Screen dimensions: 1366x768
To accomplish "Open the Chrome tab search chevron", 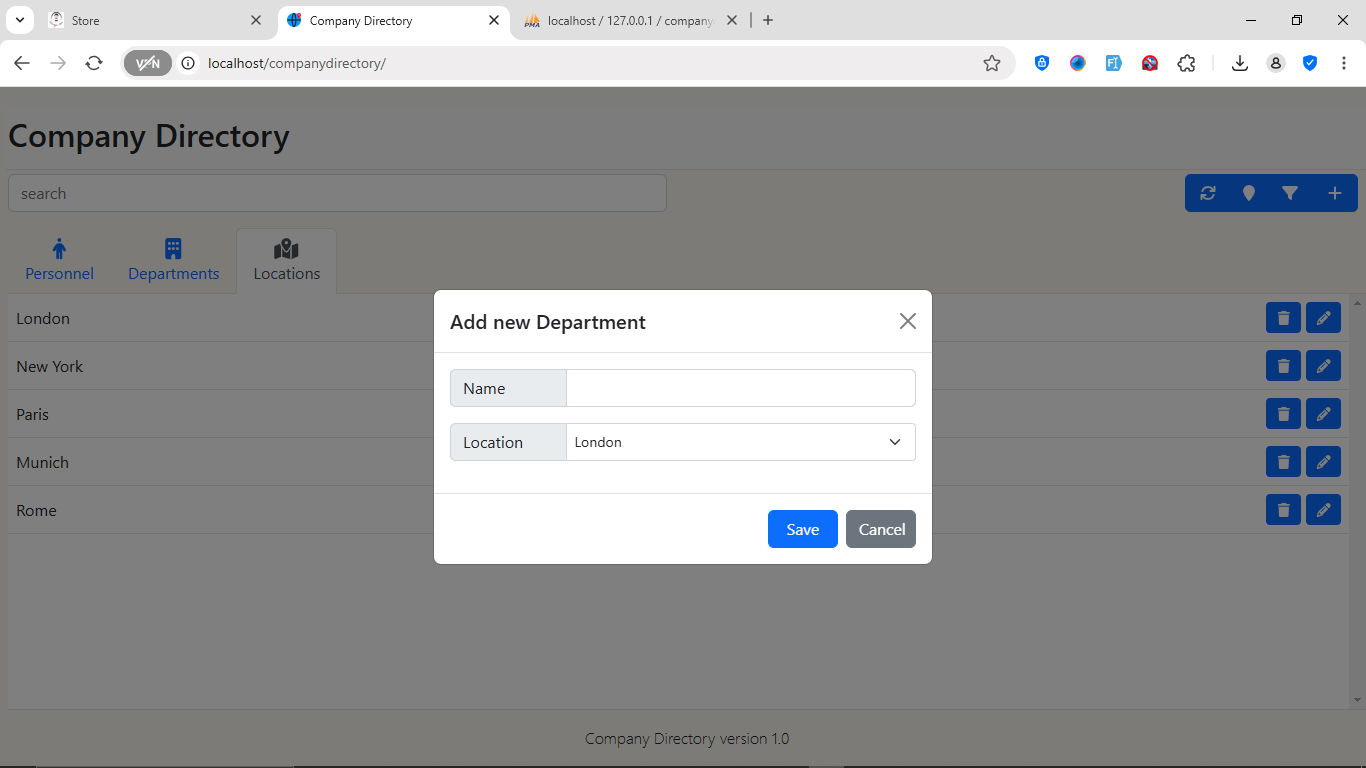I will click(19, 20).
